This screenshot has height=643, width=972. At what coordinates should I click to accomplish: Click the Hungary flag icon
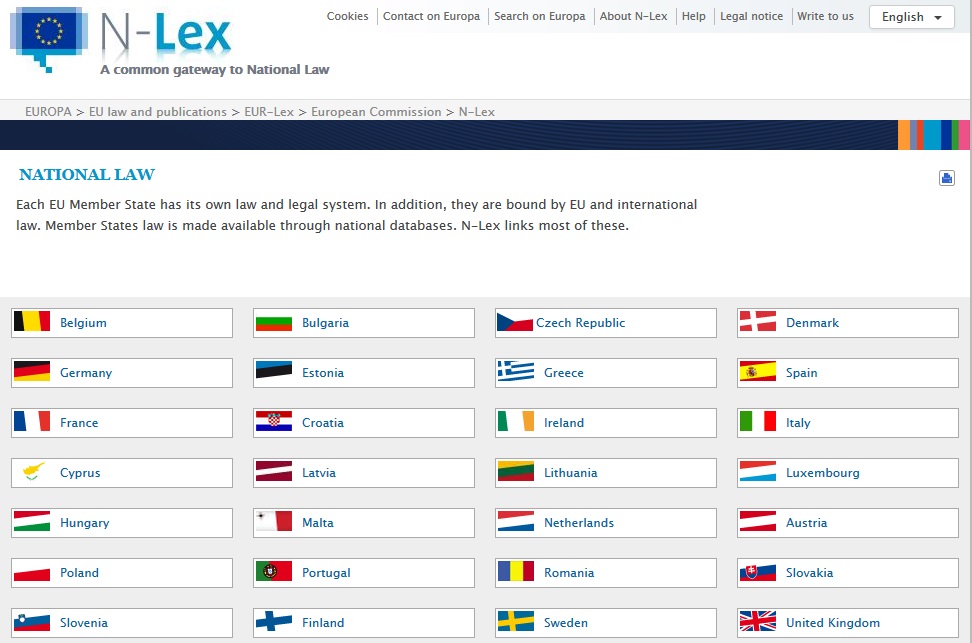click(32, 521)
